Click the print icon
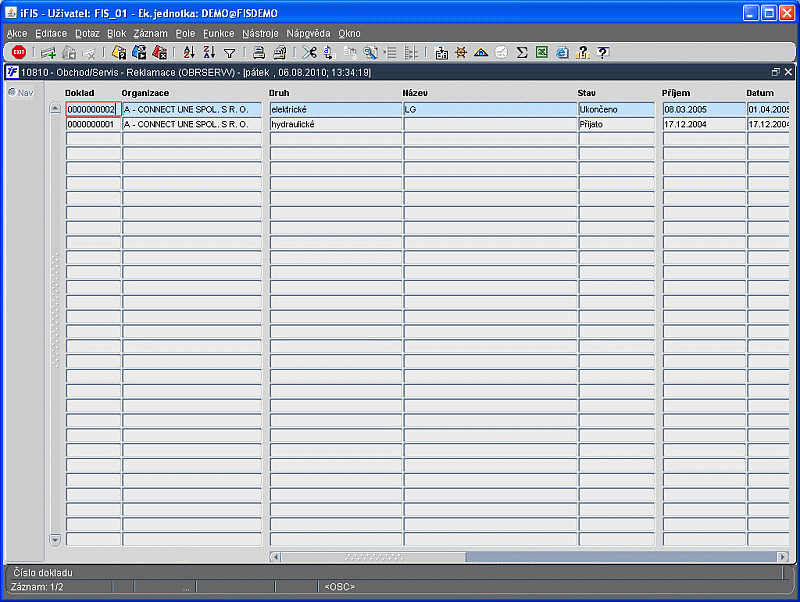Image resolution: width=800 pixels, height=602 pixels. coord(259,52)
